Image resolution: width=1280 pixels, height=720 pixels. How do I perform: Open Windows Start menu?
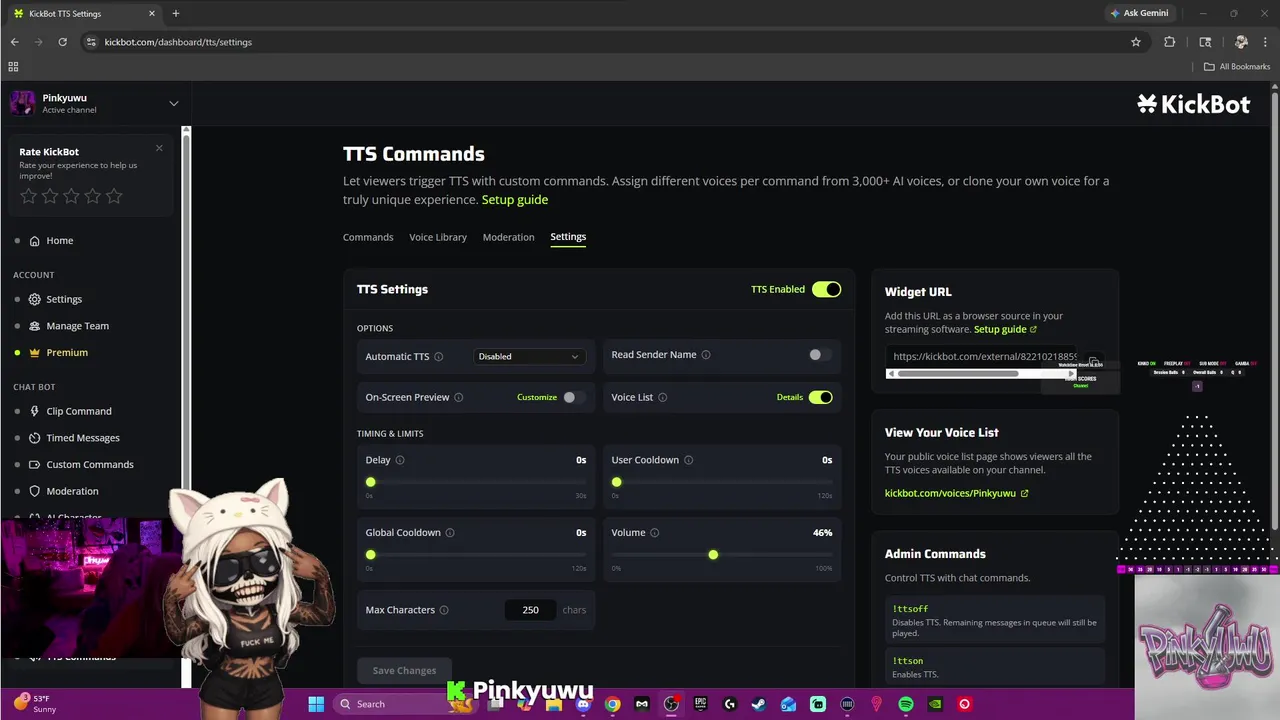coord(316,704)
